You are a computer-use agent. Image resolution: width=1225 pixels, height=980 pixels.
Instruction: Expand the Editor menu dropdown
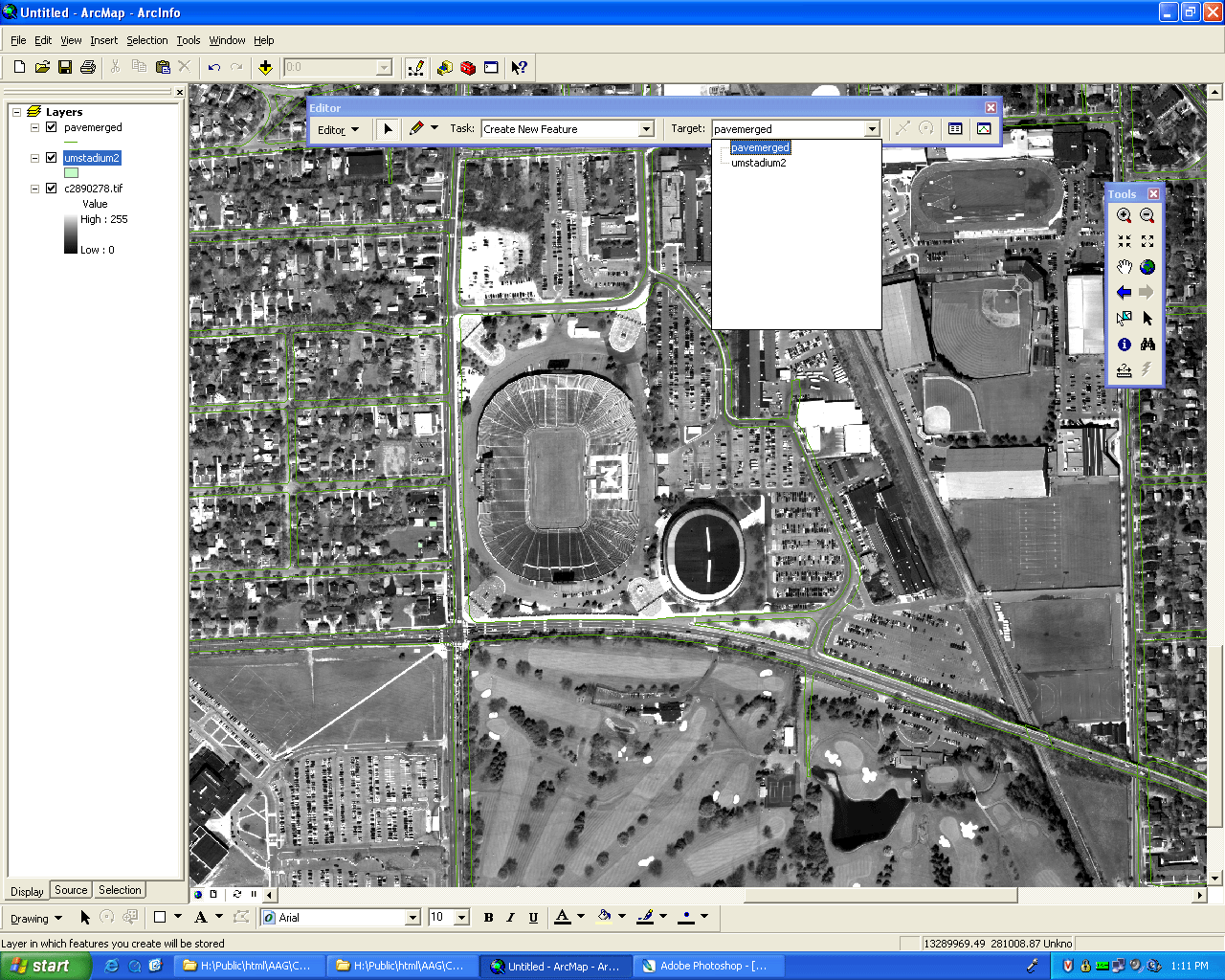pyautogui.click(x=339, y=130)
